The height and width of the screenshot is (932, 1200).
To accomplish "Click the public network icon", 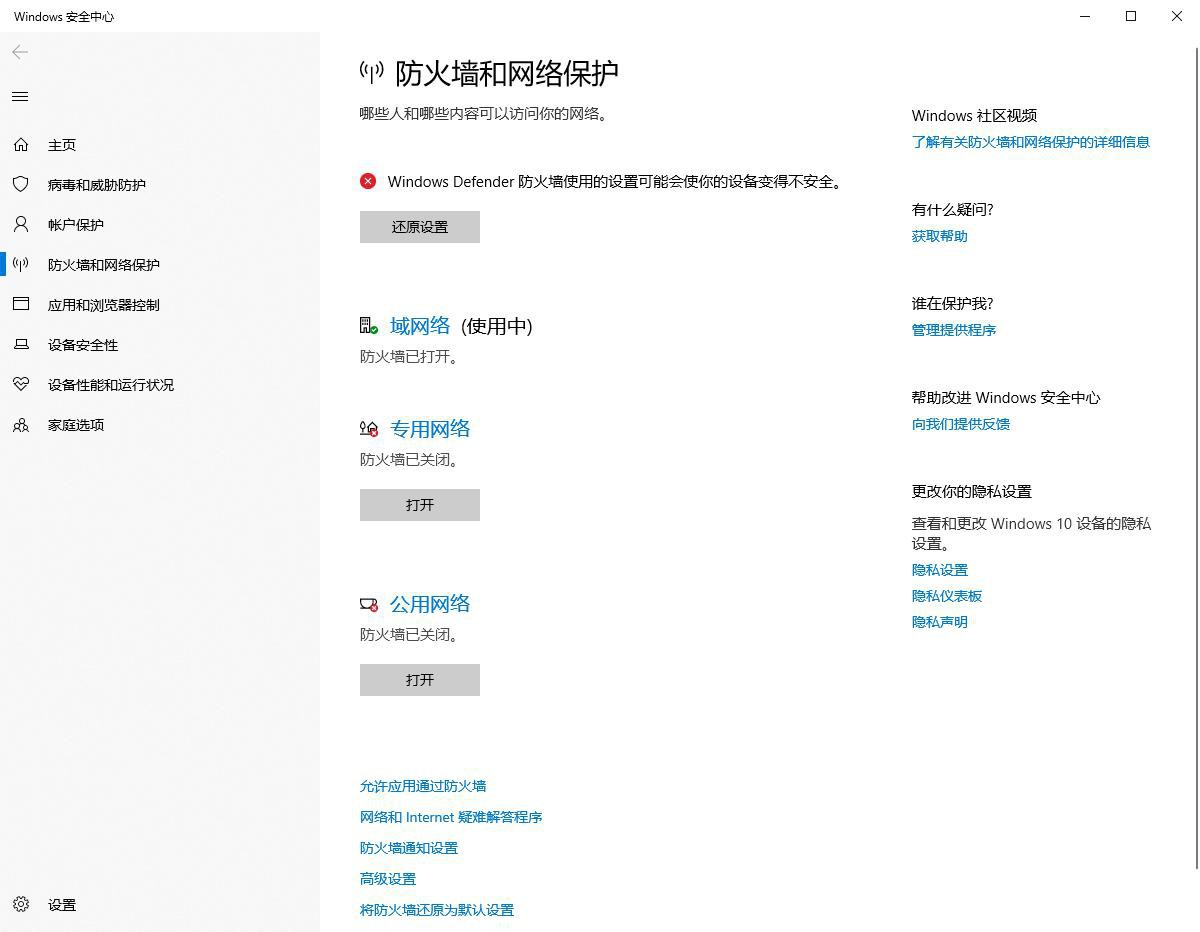I will [x=369, y=604].
